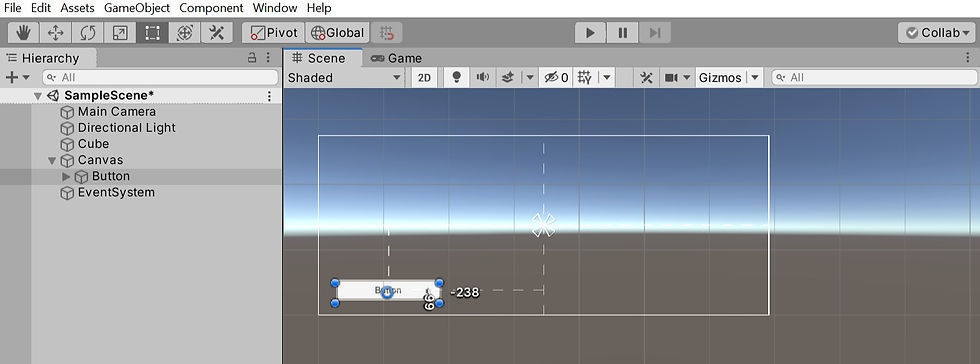Toggle scene effects like skybox
Viewport: 980px width, 364px height.
pos(508,78)
